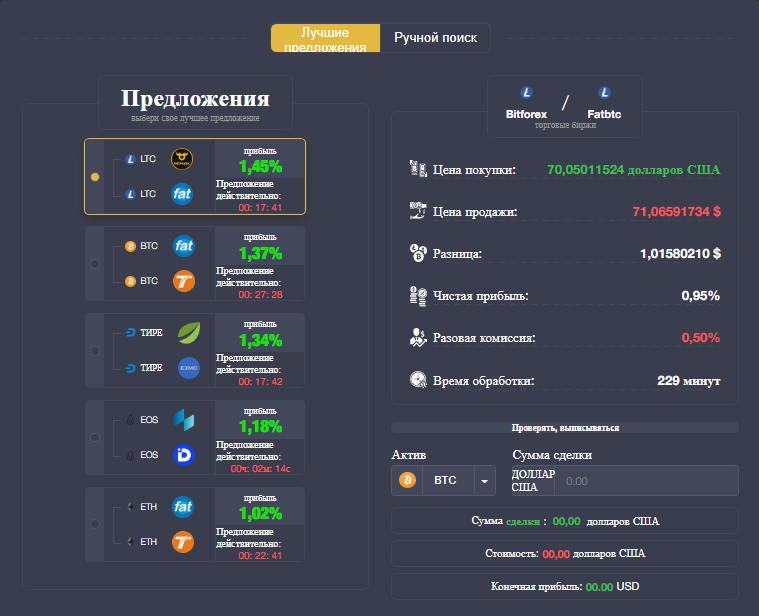Click the green leaf exchange logo in the third offer
759x616 pixels.
188,333
